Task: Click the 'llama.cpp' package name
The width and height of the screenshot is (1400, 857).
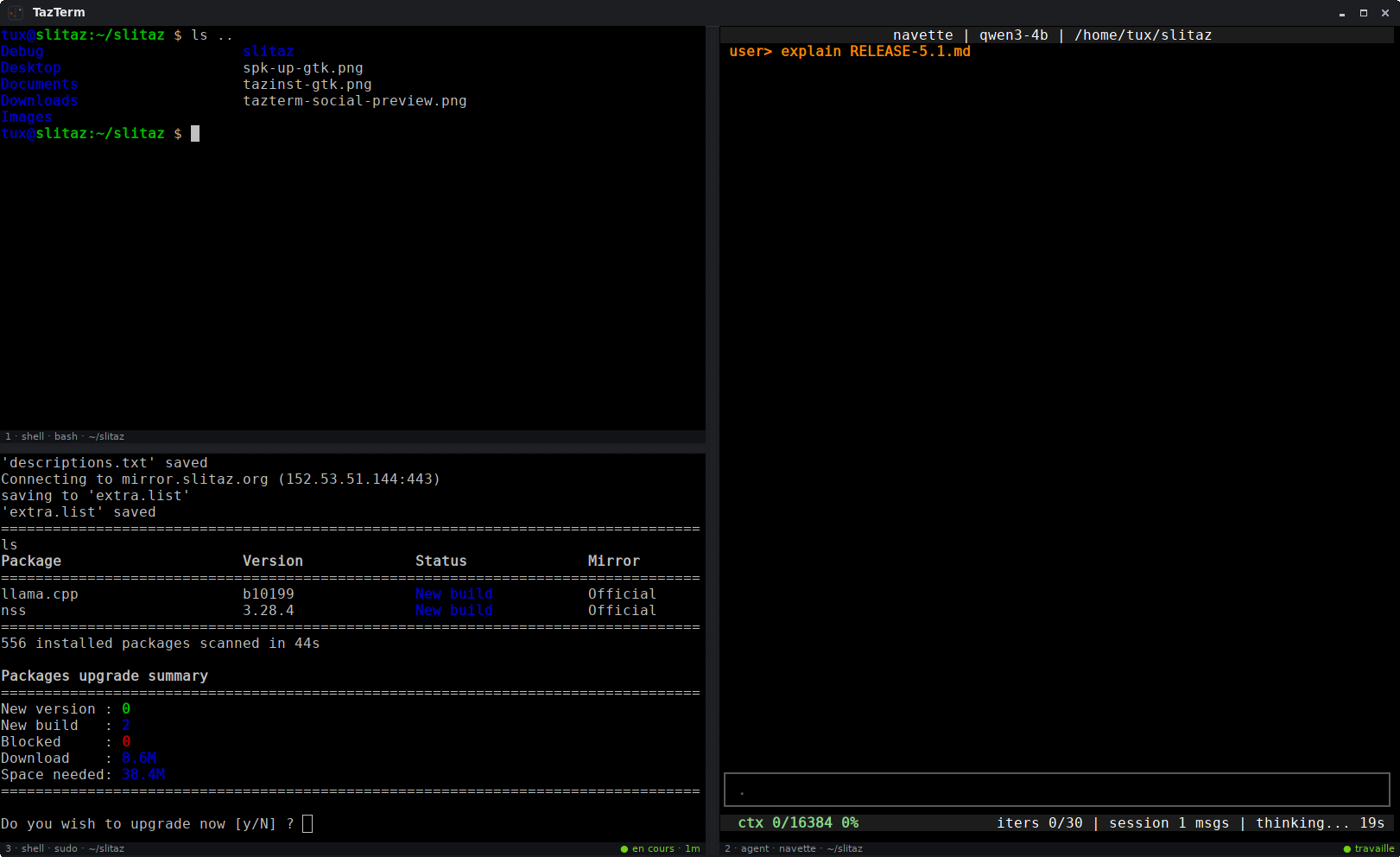Action: 40,594
